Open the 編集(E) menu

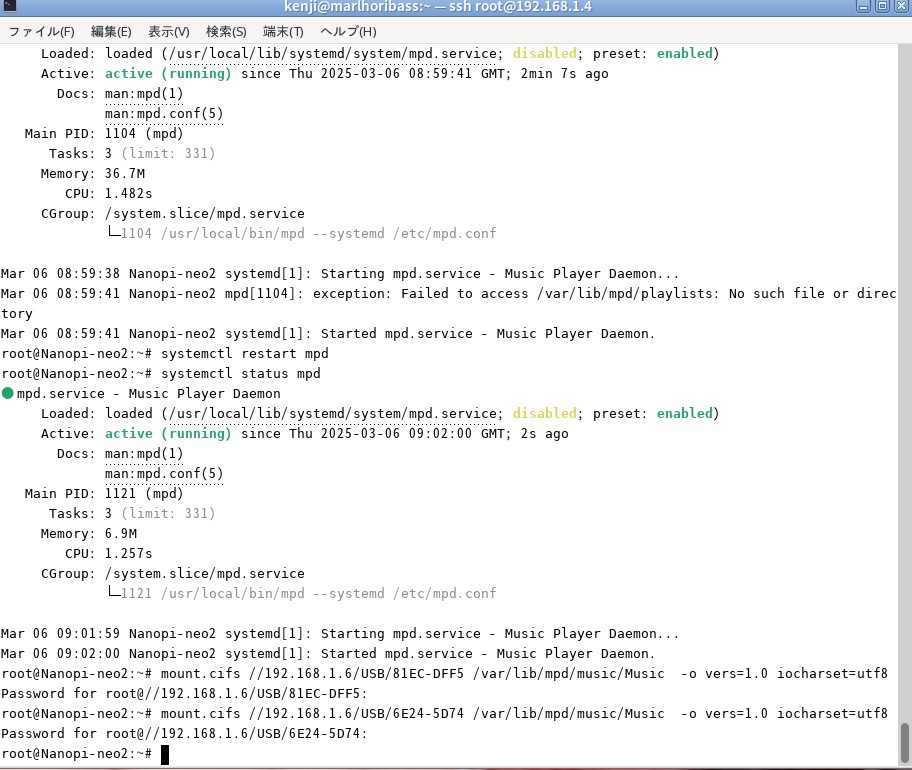click(111, 31)
